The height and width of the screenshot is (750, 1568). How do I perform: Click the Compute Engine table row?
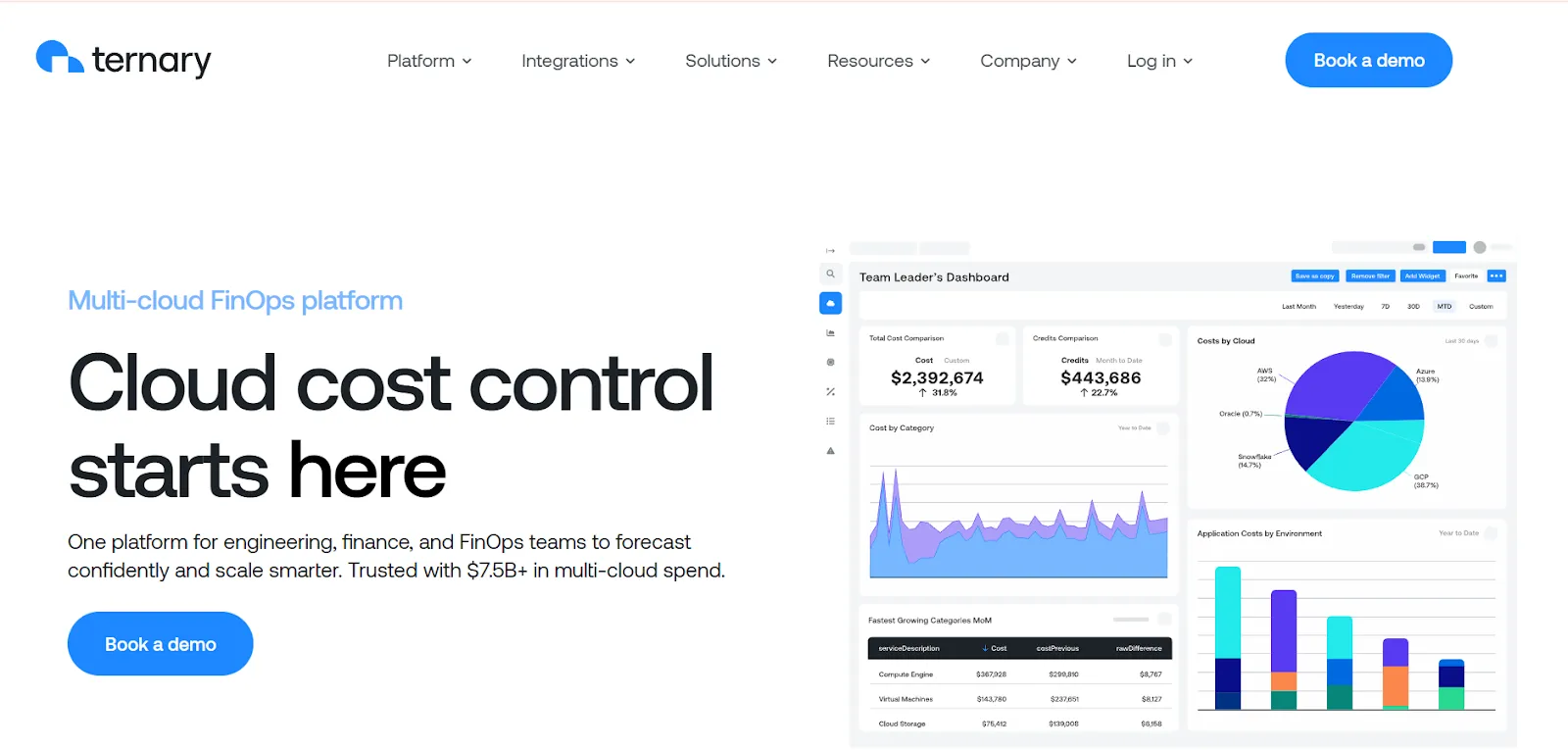[1019, 675]
